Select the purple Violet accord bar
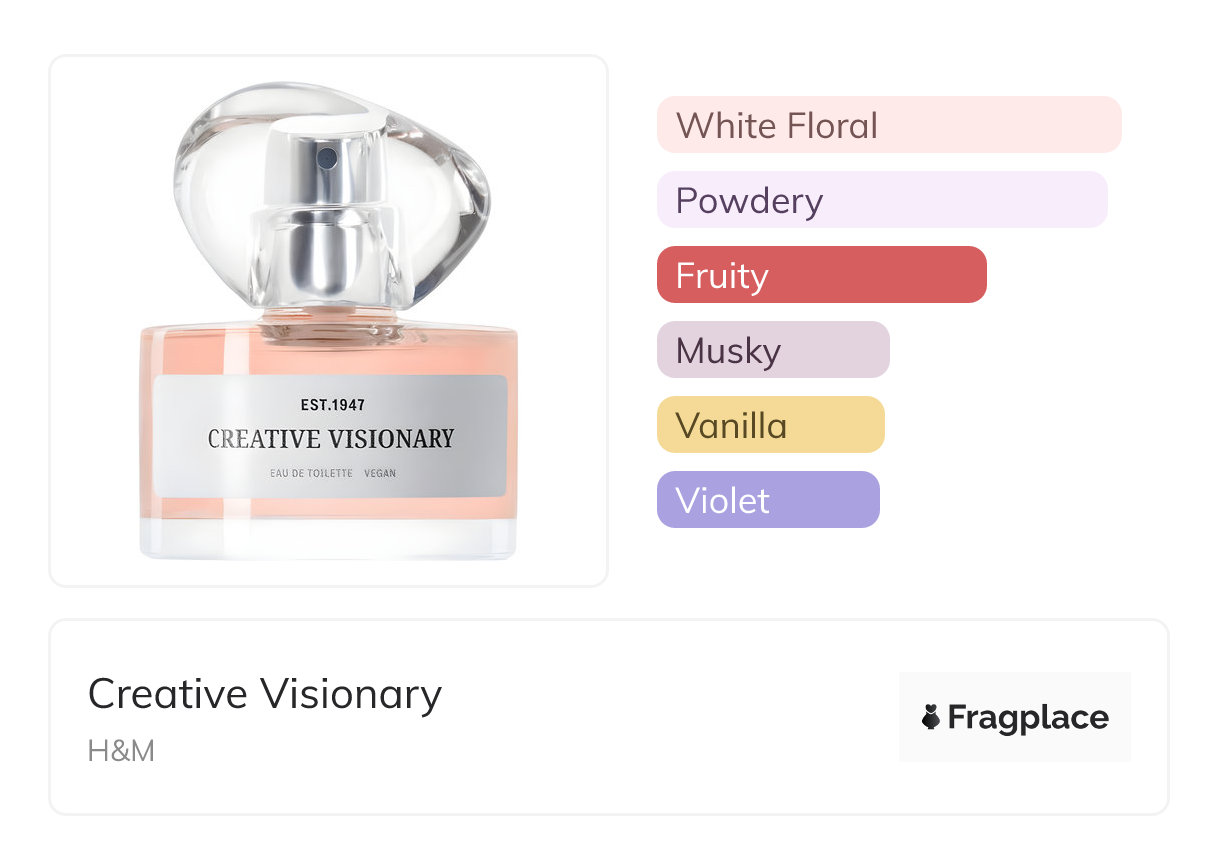Screen dimensions: 1218x864 [x=768, y=500]
